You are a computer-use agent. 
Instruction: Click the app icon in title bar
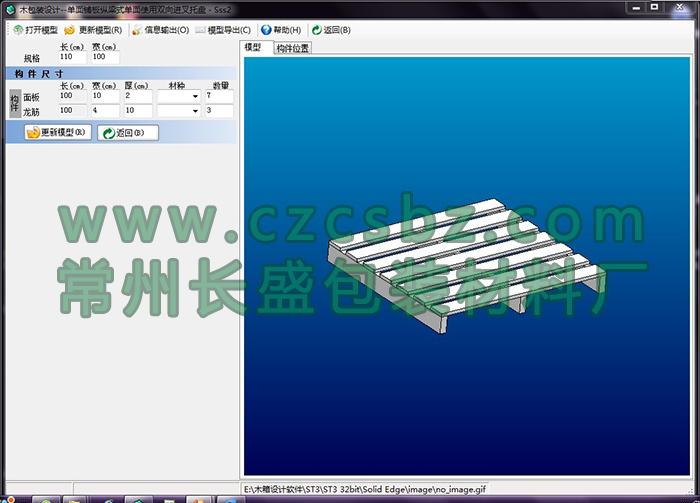pos(10,9)
